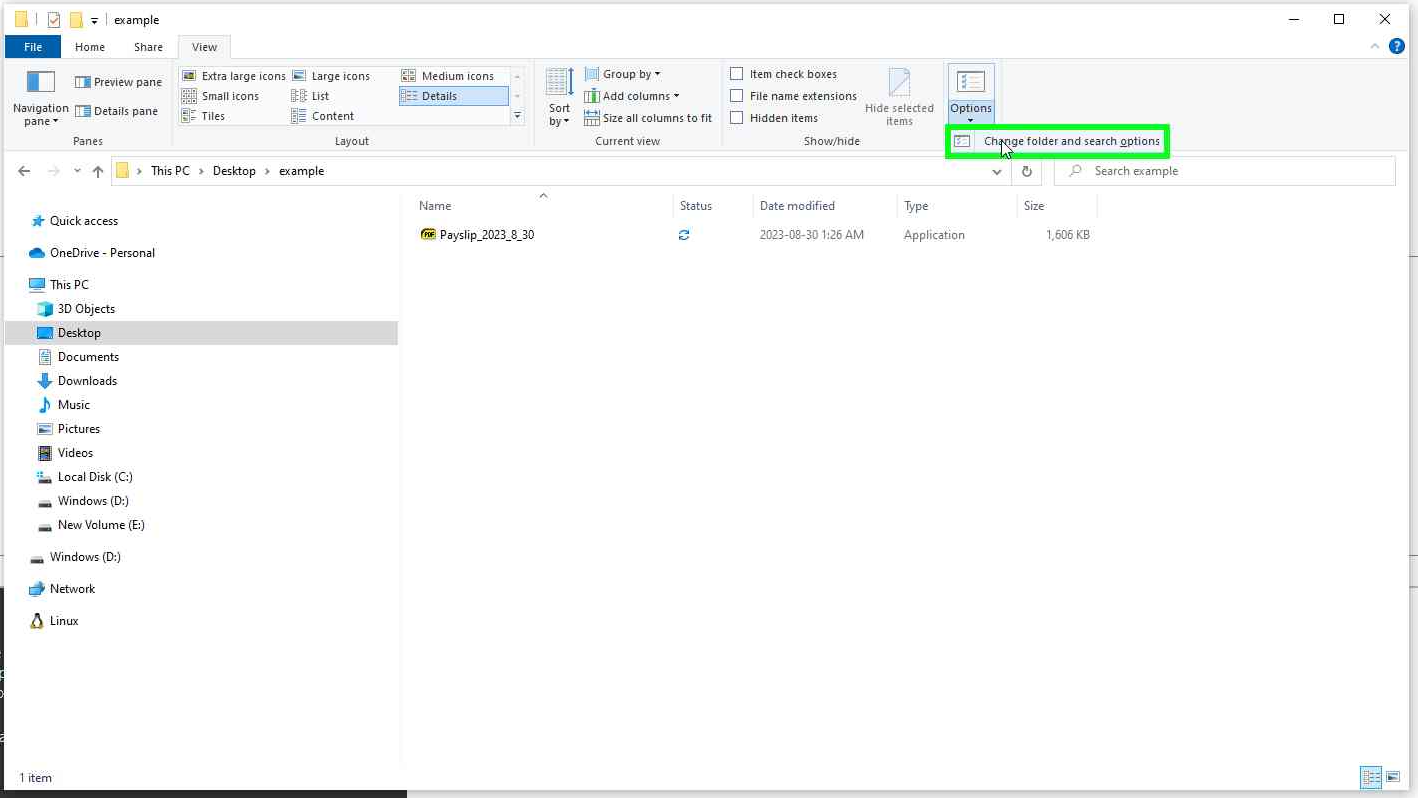This screenshot has width=1418, height=798.
Task: Select Medium icons layout
Action: (x=447, y=76)
